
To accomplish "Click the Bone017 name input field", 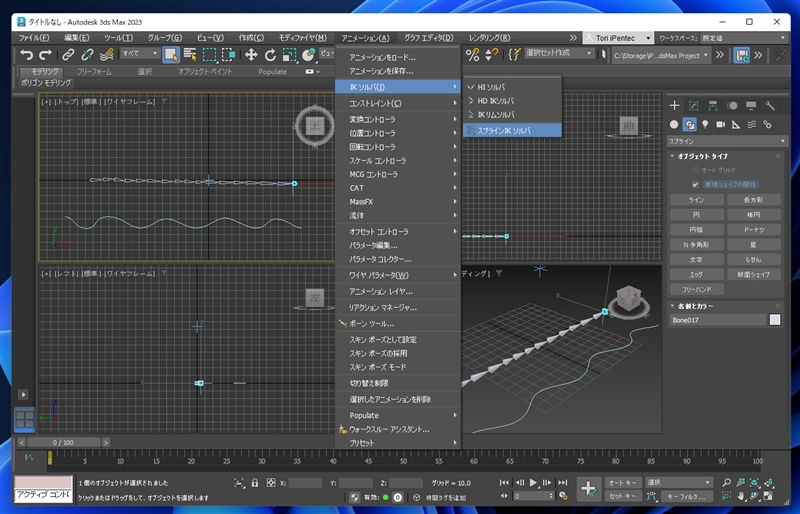I will [718, 320].
